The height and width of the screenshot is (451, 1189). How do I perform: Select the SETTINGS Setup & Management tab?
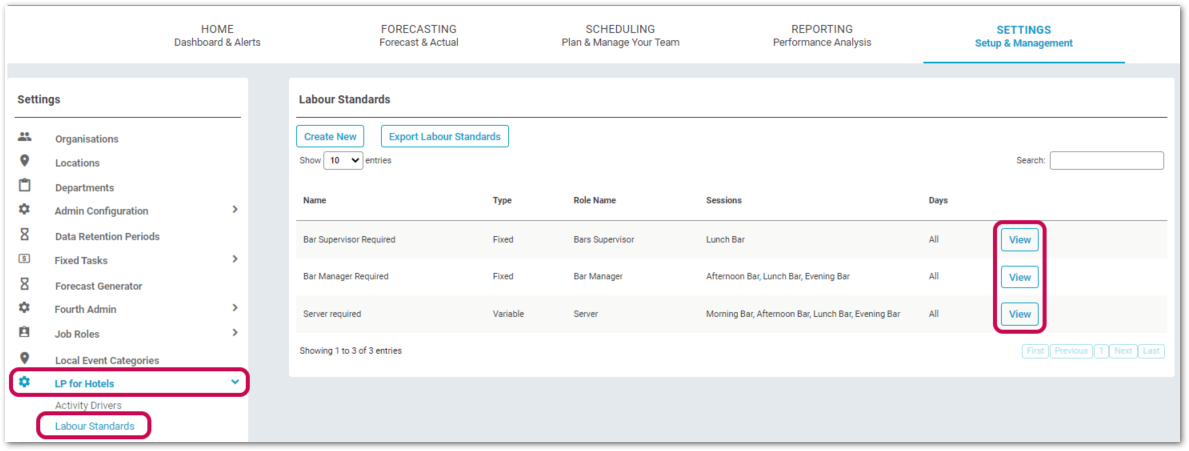[x=1024, y=36]
